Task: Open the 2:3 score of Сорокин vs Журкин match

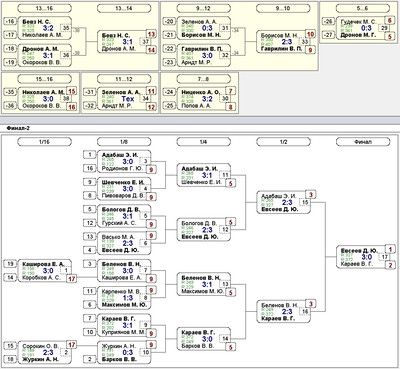Action: pyautogui.click(x=48, y=353)
